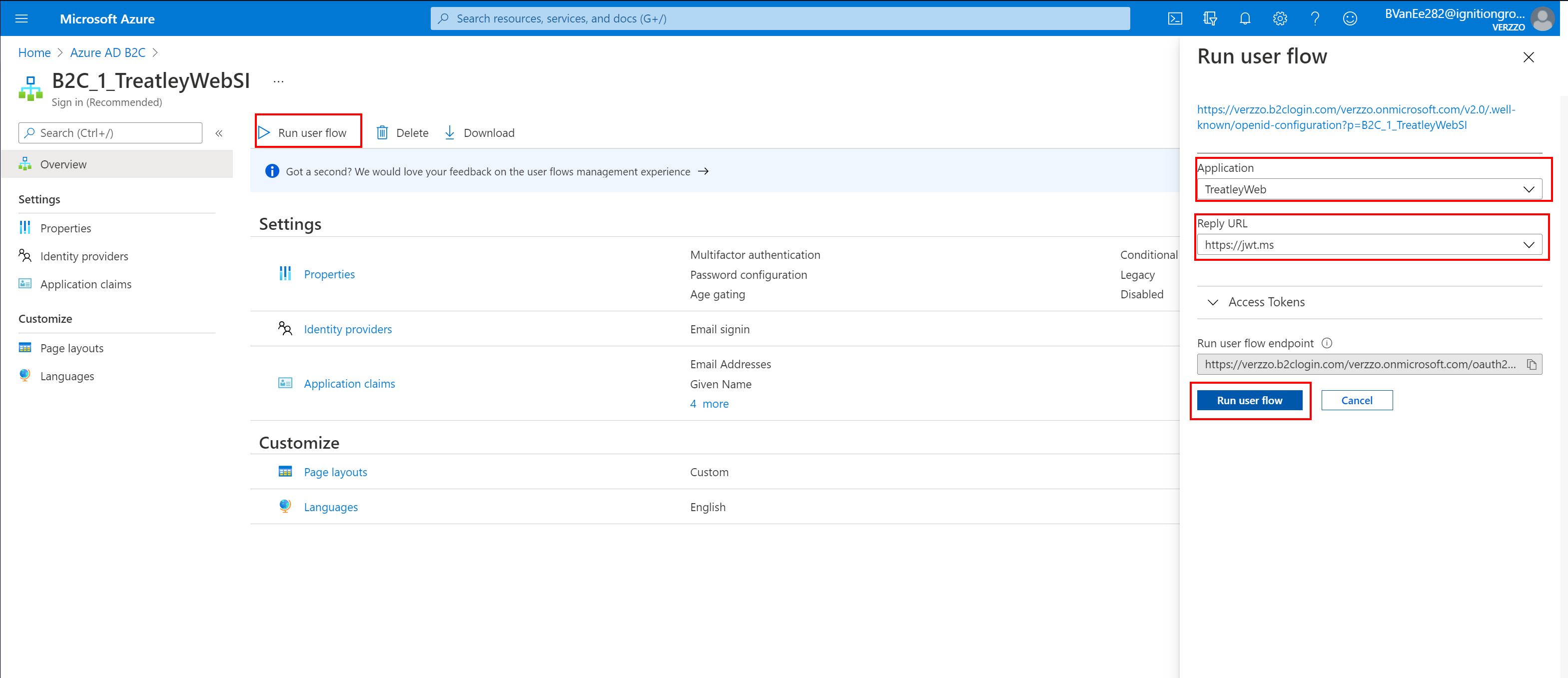Click Application claims icon in main list
The width and height of the screenshot is (1568, 678).
285,383
